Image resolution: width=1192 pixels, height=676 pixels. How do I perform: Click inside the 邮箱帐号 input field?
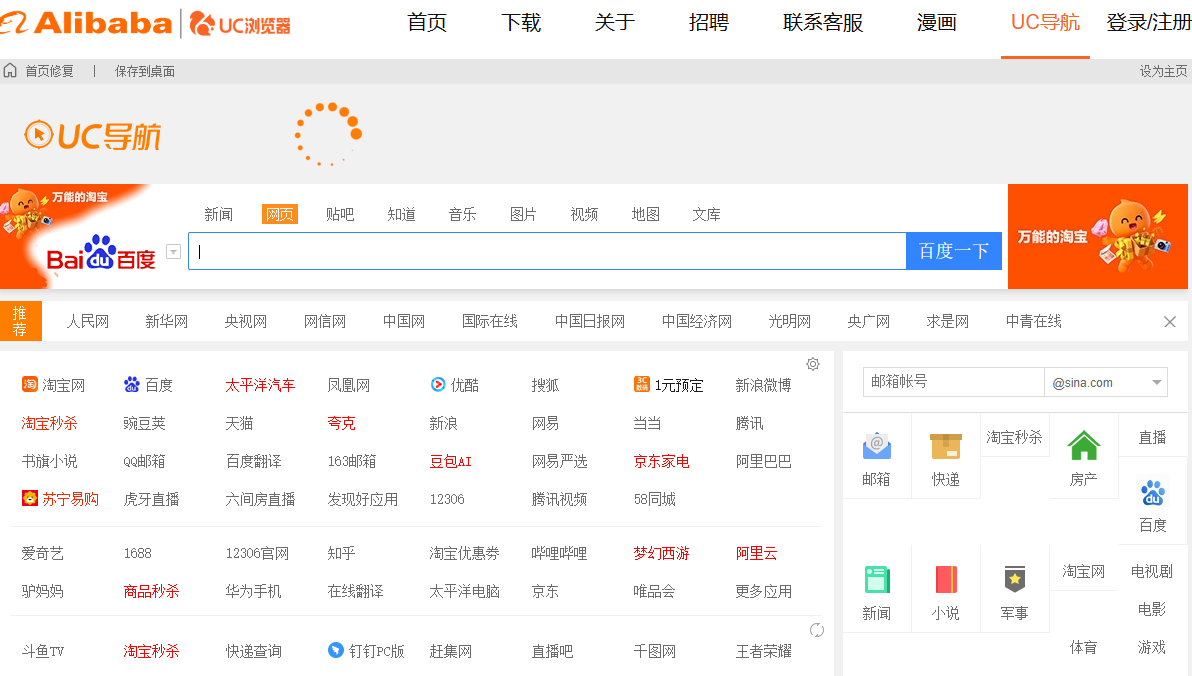953,382
